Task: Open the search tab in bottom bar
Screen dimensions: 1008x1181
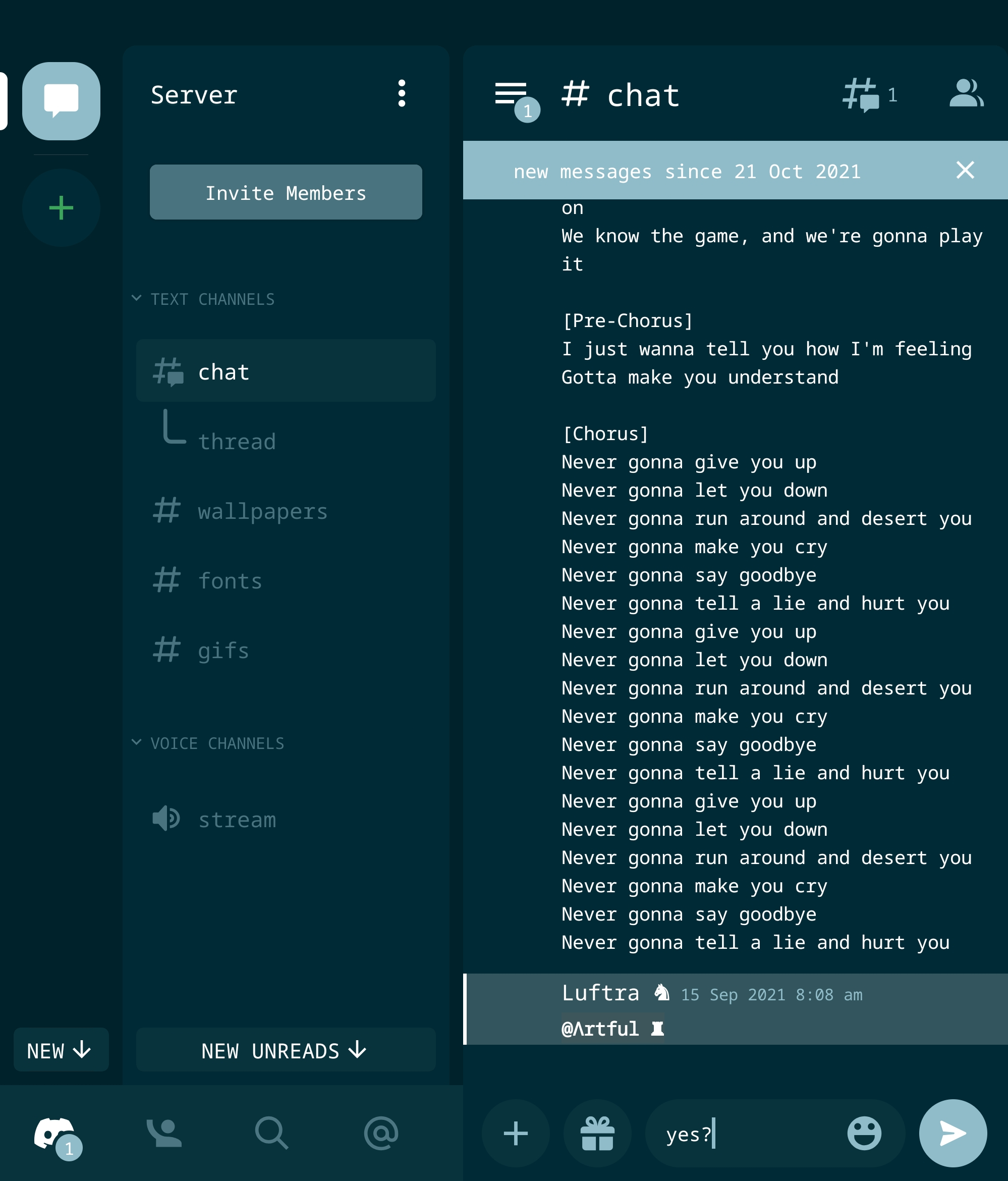Action: pos(272,1133)
